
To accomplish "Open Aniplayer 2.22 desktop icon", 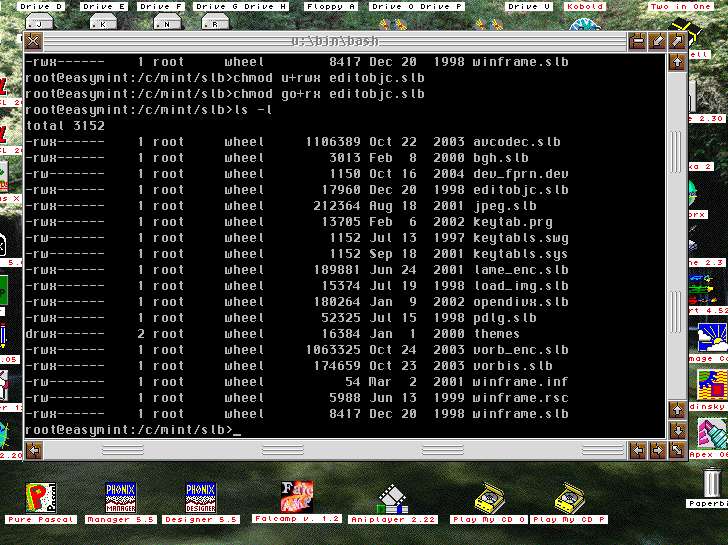I will coord(392,497).
